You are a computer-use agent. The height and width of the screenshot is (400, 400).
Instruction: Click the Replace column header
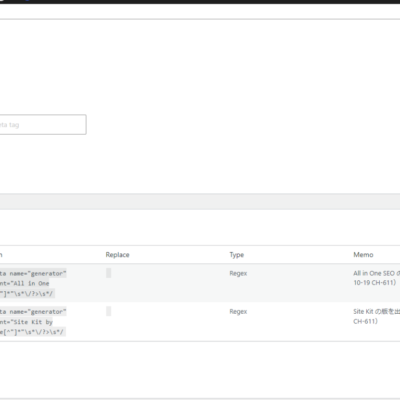tap(117, 255)
